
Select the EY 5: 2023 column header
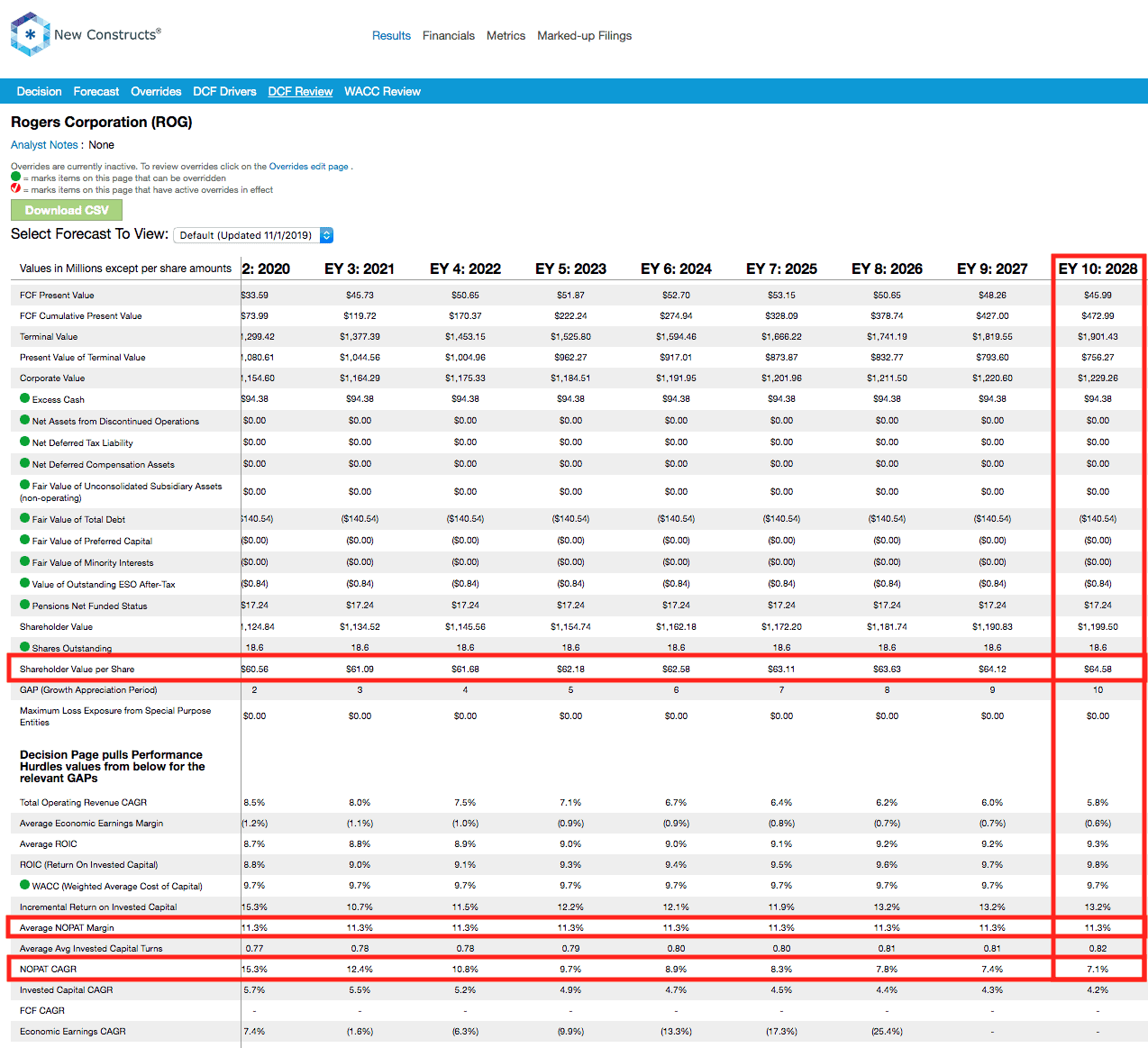(570, 269)
